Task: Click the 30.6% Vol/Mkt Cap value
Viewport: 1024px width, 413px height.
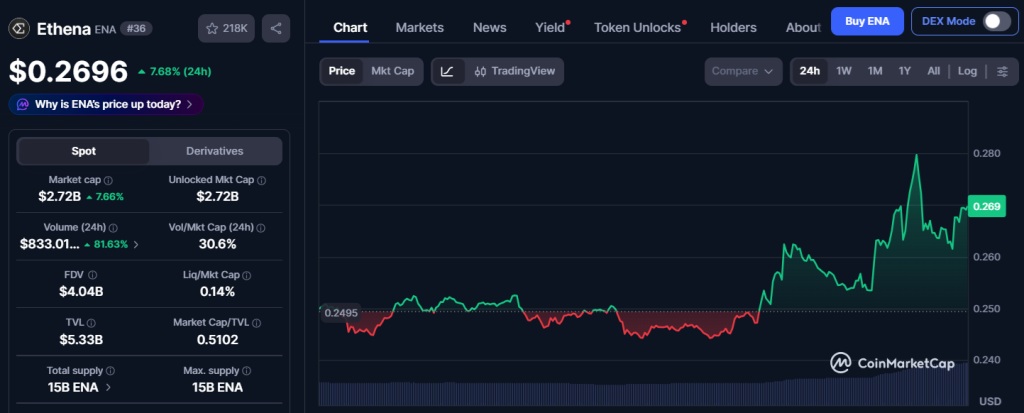Action: 217,244
